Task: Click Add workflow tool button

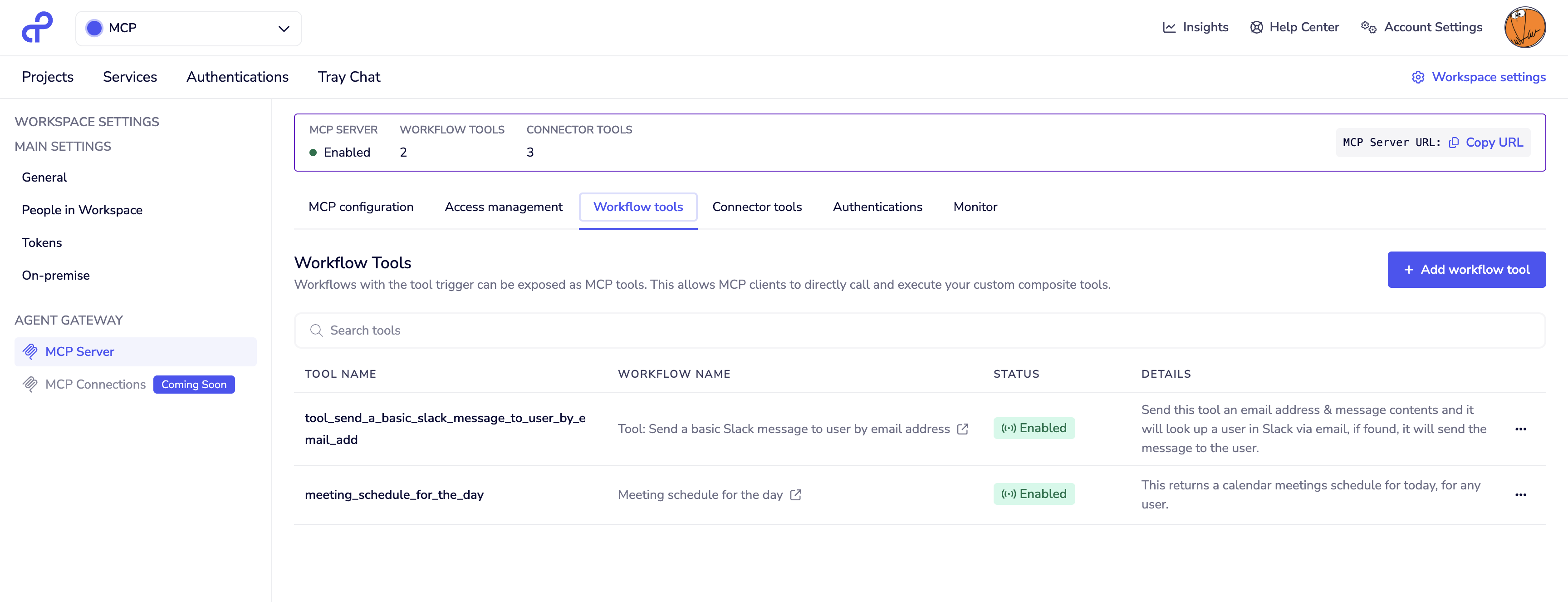Action: click(1466, 269)
